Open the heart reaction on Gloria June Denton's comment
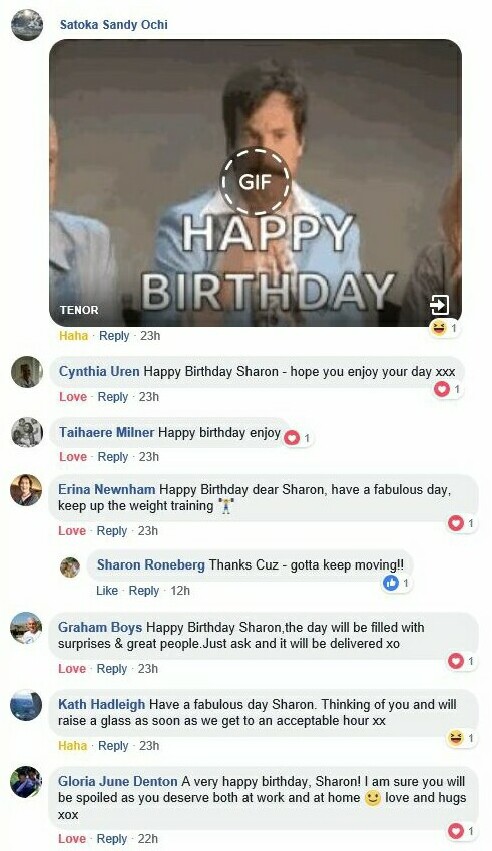Screen dimensions: 492x851 pyautogui.click(x=462, y=831)
